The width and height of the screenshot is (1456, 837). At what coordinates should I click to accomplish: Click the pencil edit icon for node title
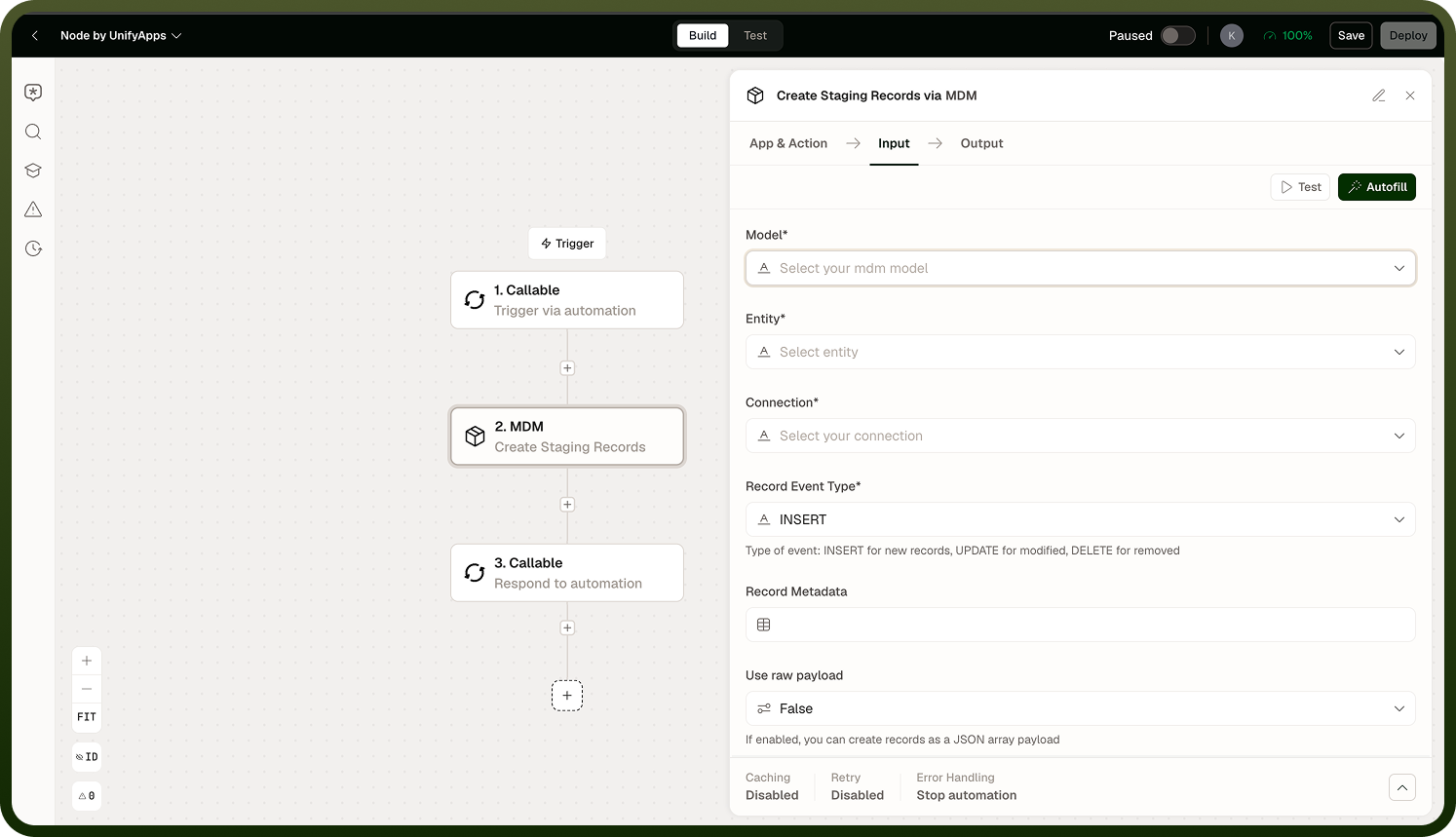tap(1379, 95)
